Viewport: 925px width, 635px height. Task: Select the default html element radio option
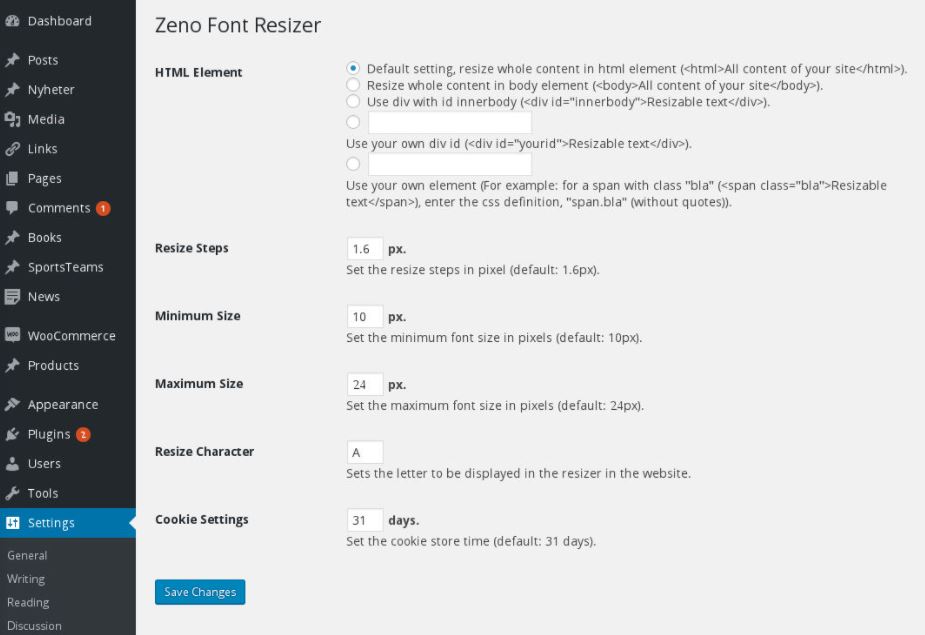click(353, 68)
